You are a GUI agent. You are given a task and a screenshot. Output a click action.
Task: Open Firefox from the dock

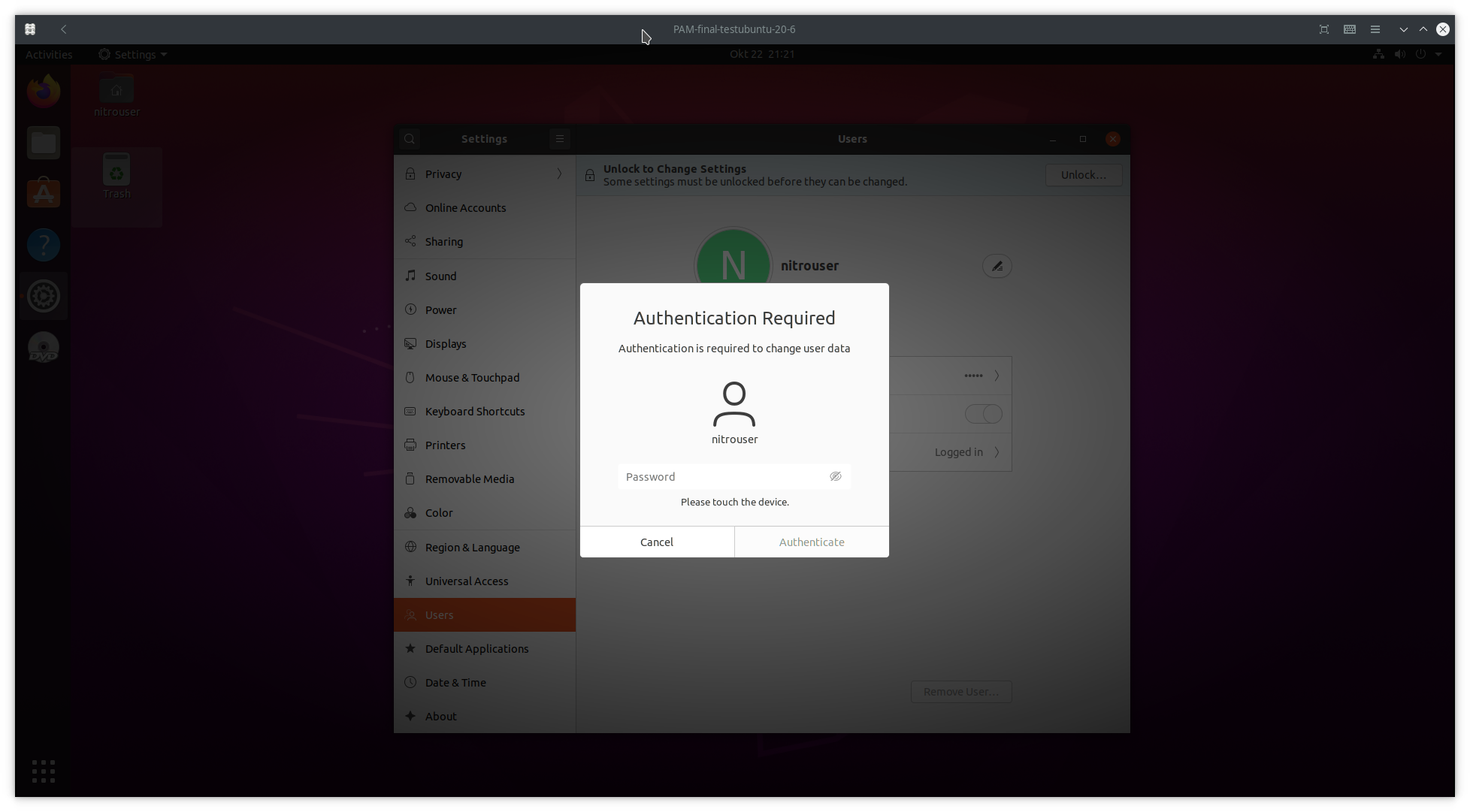point(44,92)
